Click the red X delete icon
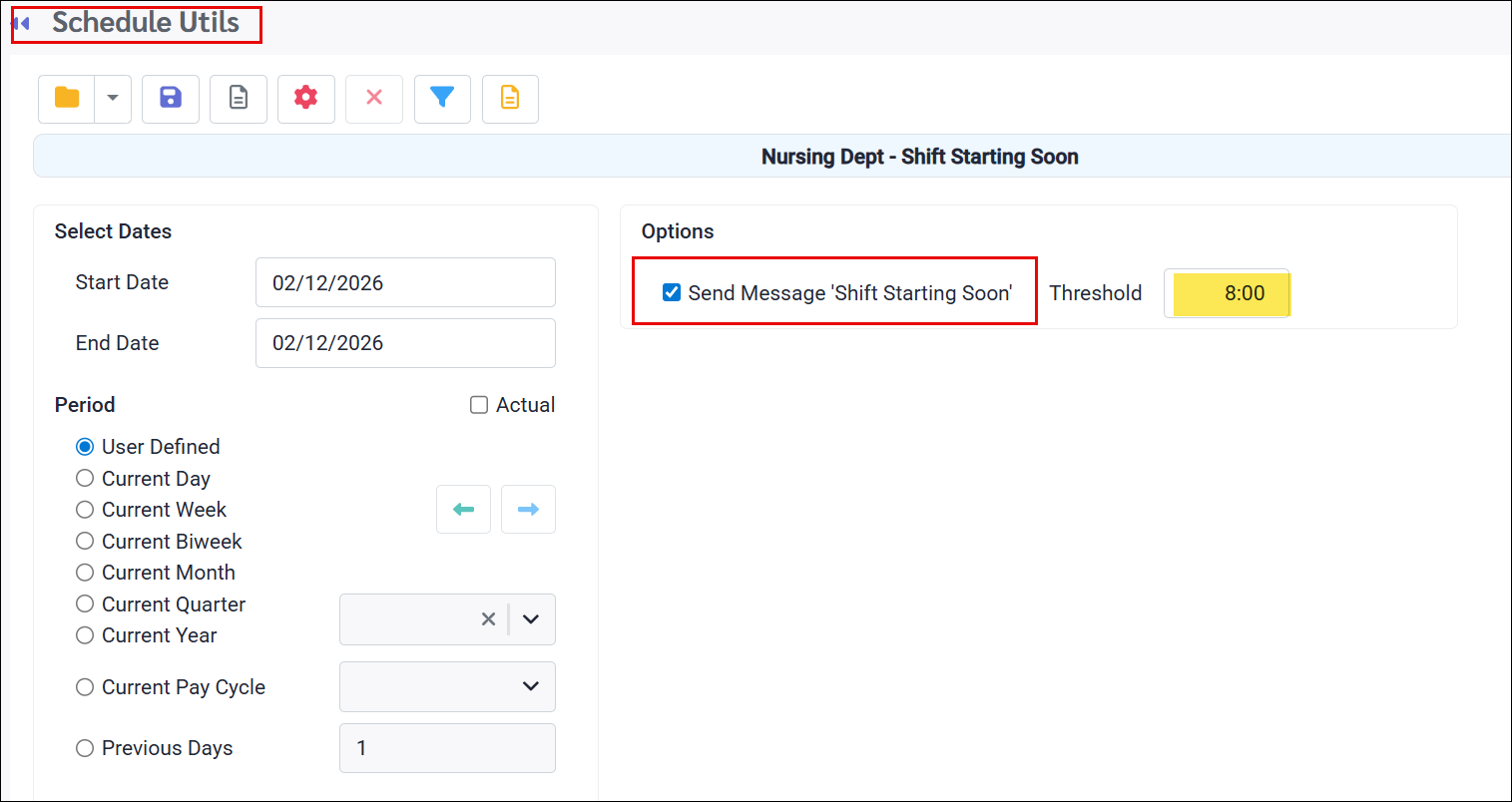The height and width of the screenshot is (802, 1512). 374,98
